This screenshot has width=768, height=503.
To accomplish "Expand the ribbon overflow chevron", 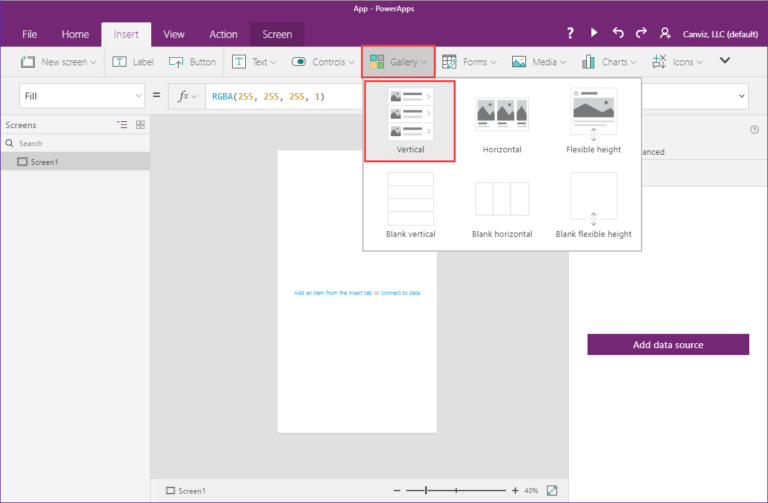I will click(725, 61).
